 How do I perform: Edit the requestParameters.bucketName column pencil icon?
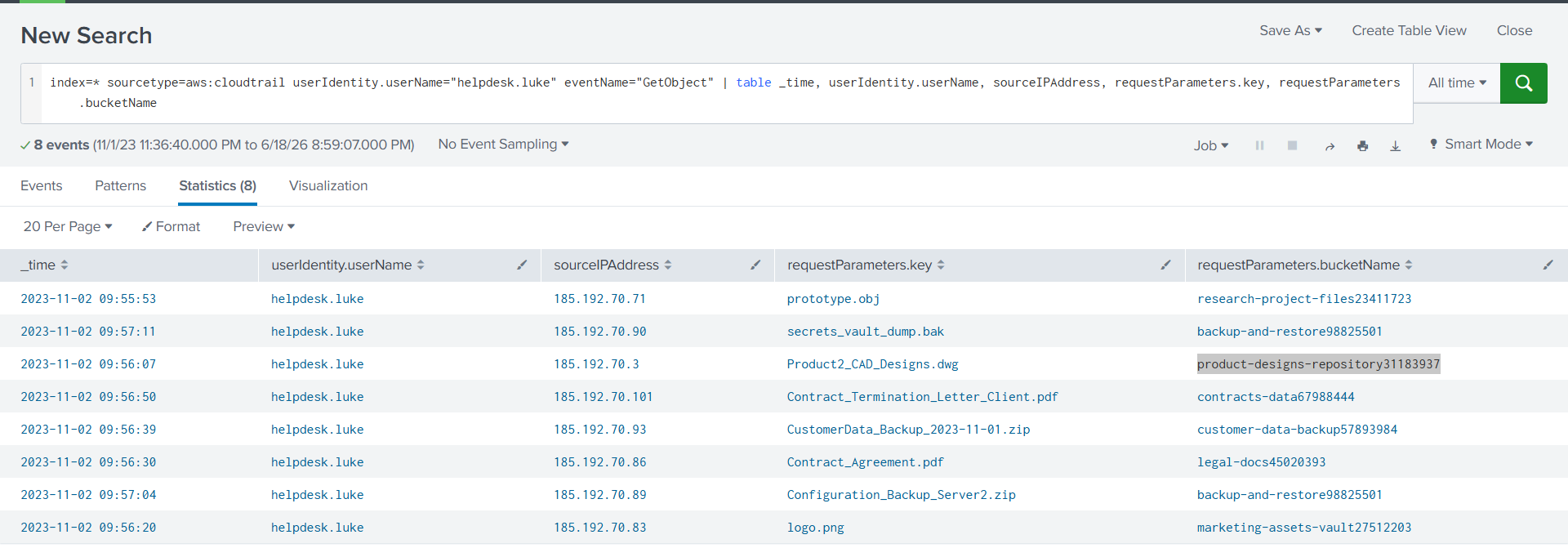(x=1548, y=265)
